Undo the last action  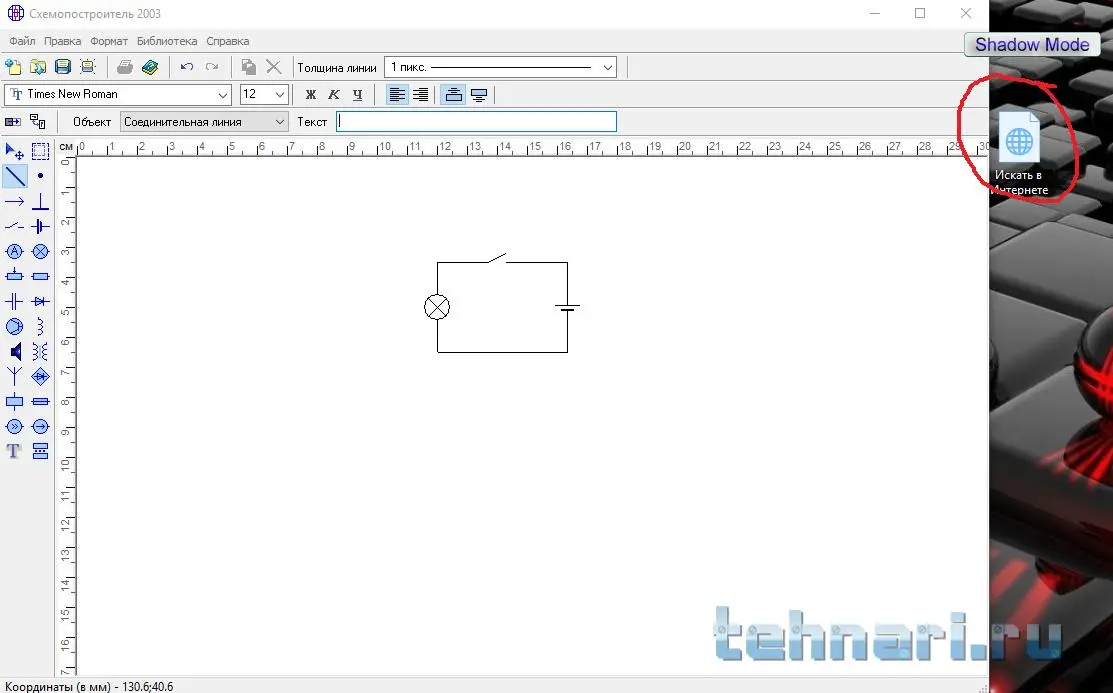coord(187,67)
